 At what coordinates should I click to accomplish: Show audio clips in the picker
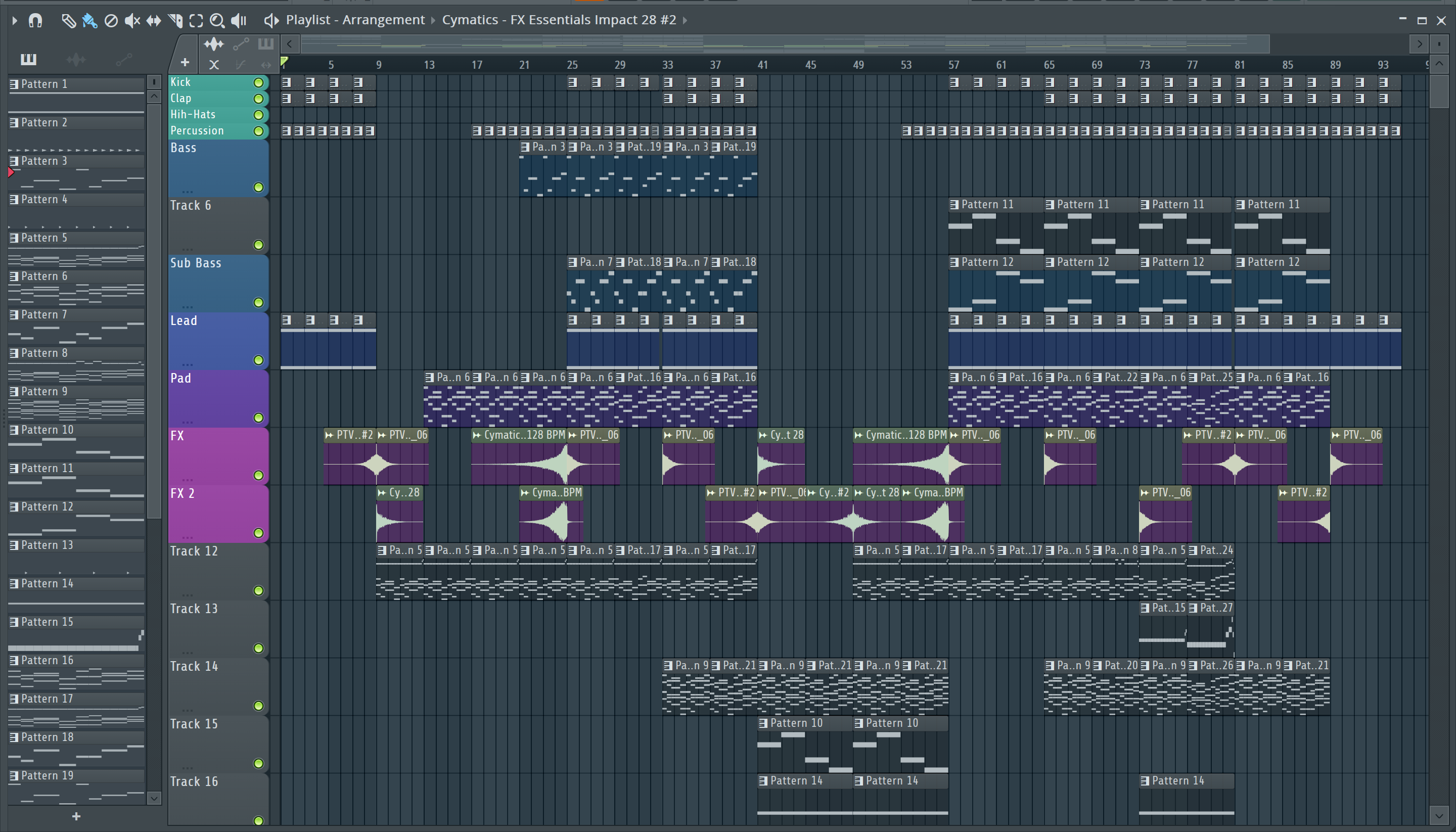coord(76,59)
